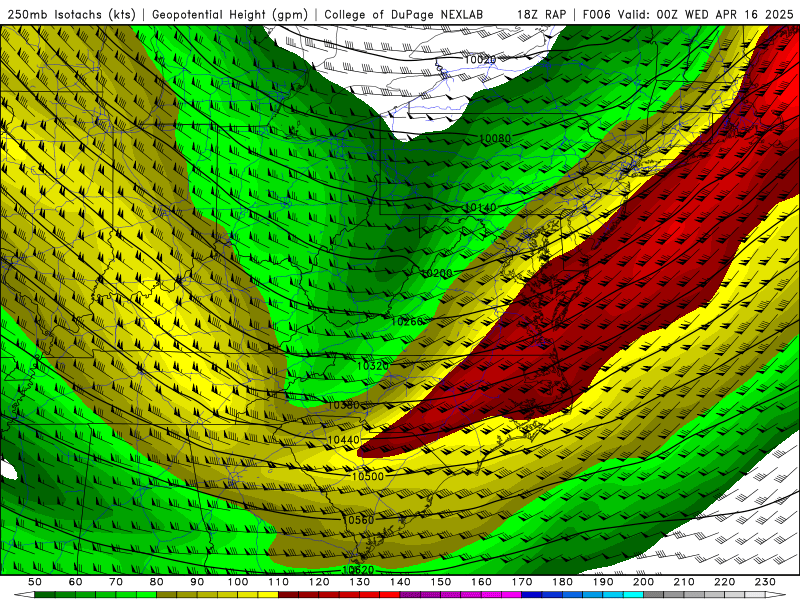Pick the dark maroon swatch right after 110

tap(288, 595)
